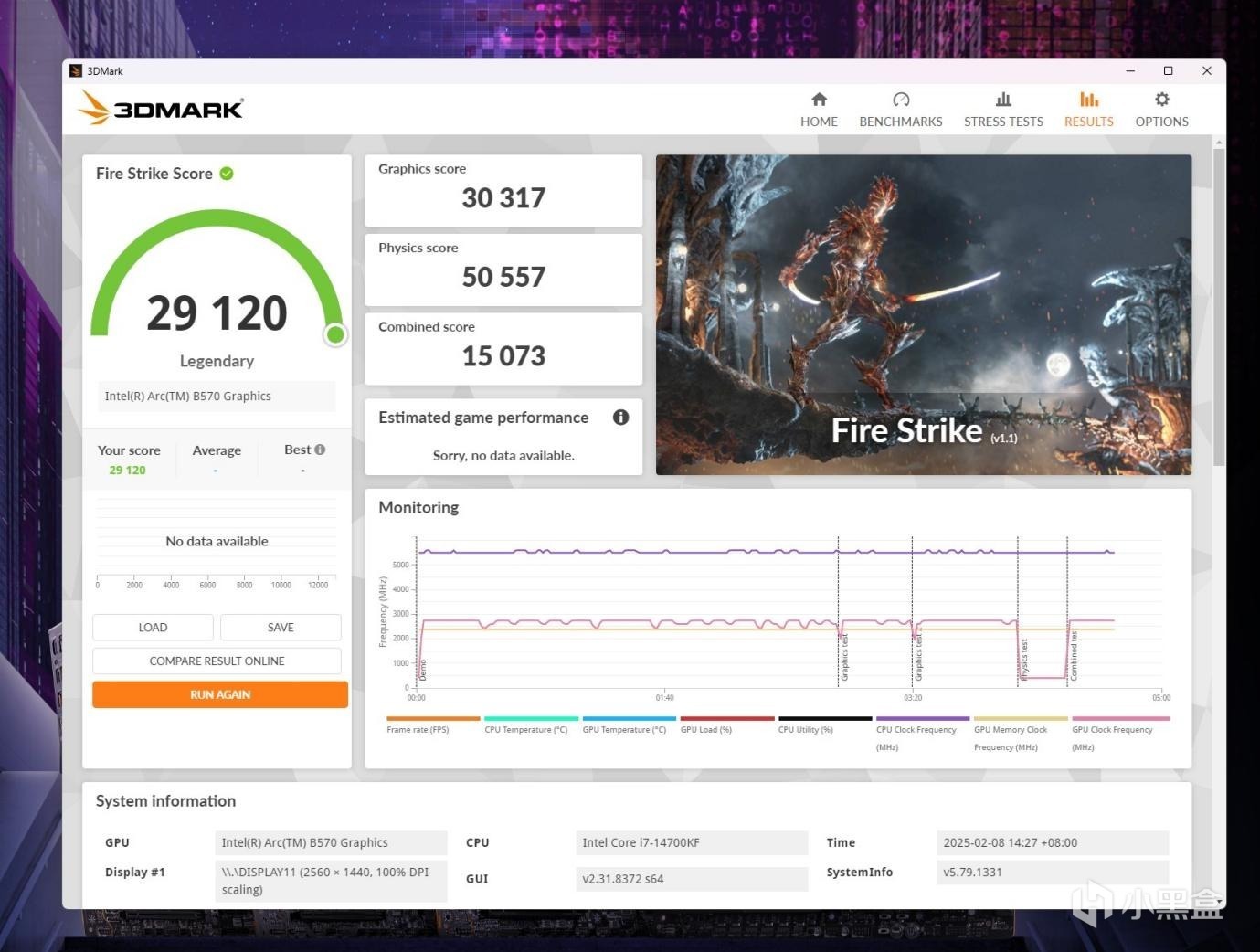
Task: Click the SAVE button
Action: point(281,628)
